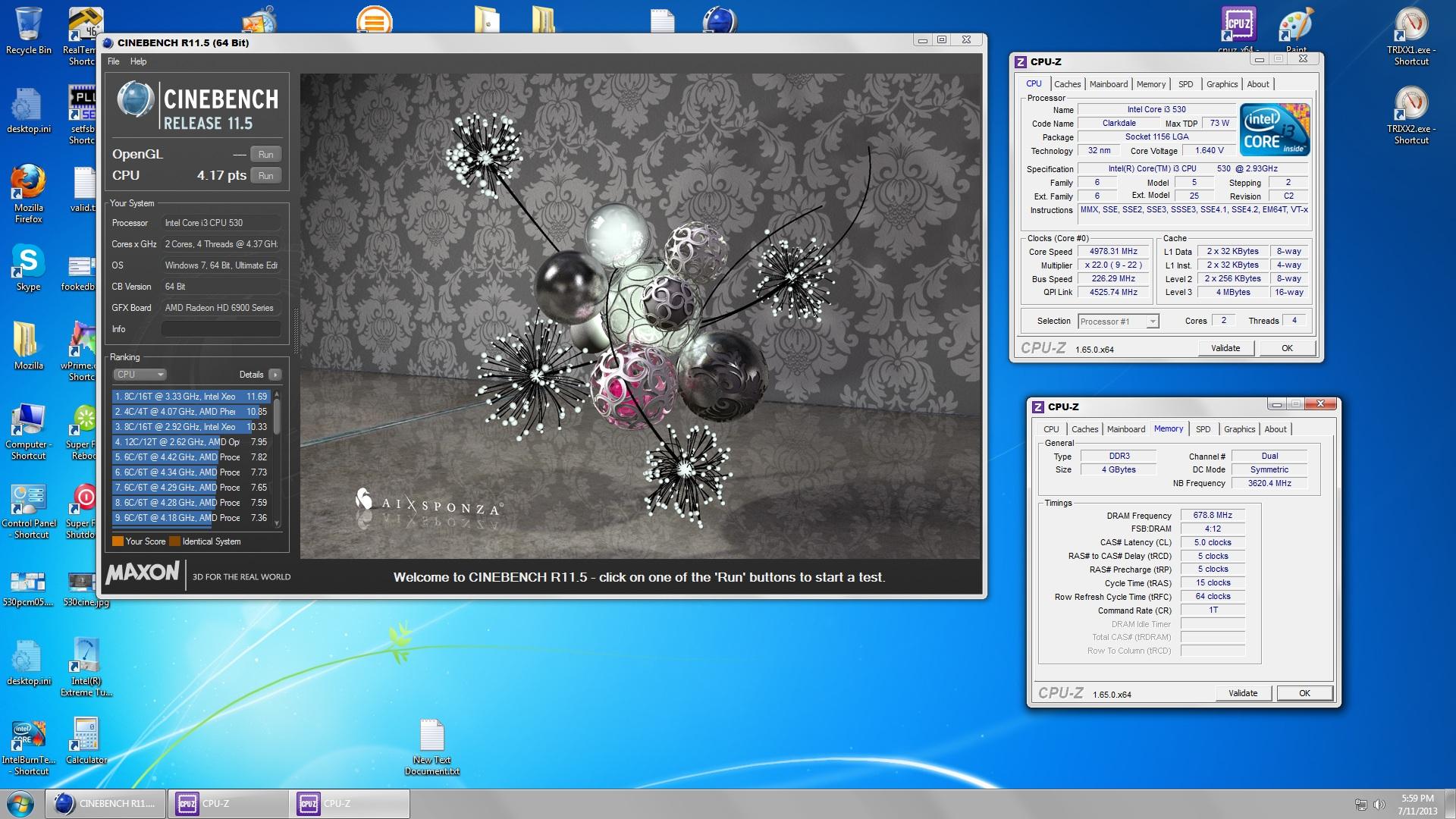
Task: Open Caches tab in top CPU-Z window
Action: [1067, 84]
